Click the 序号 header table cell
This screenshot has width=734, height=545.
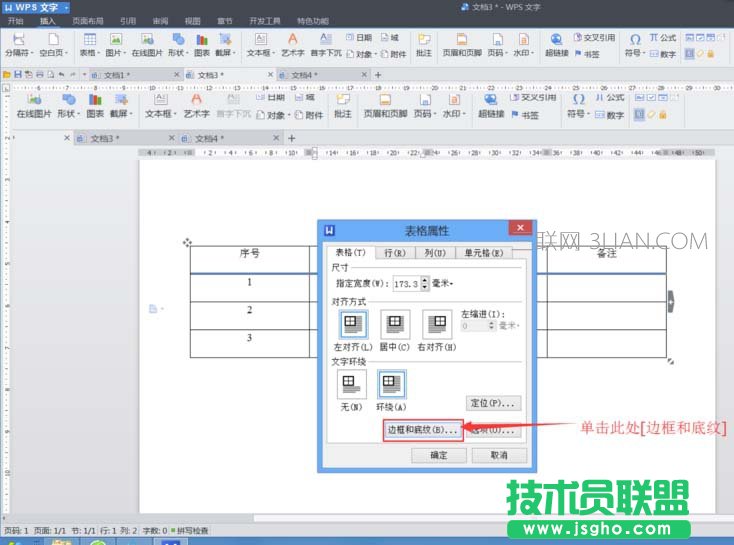tap(250, 259)
